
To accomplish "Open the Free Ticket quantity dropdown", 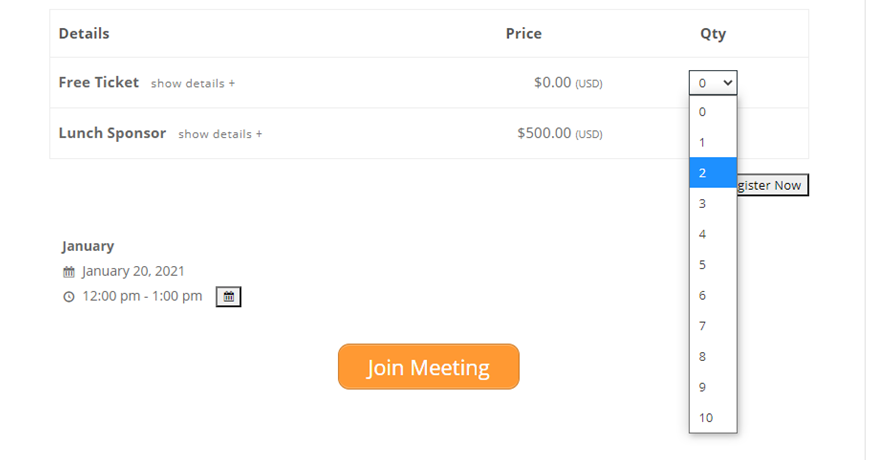I will [x=712, y=83].
